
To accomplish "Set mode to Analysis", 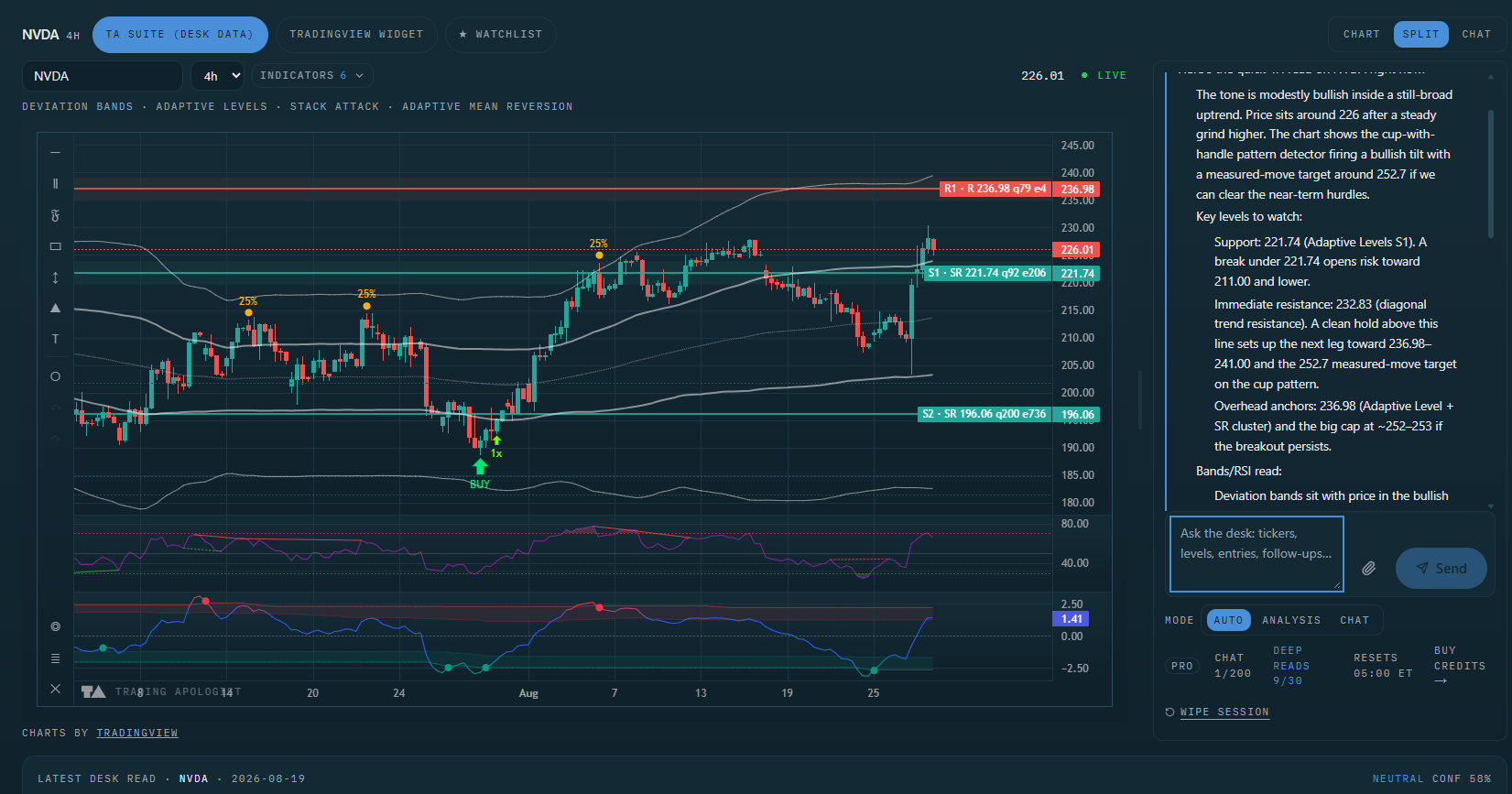I will click(x=1291, y=621).
